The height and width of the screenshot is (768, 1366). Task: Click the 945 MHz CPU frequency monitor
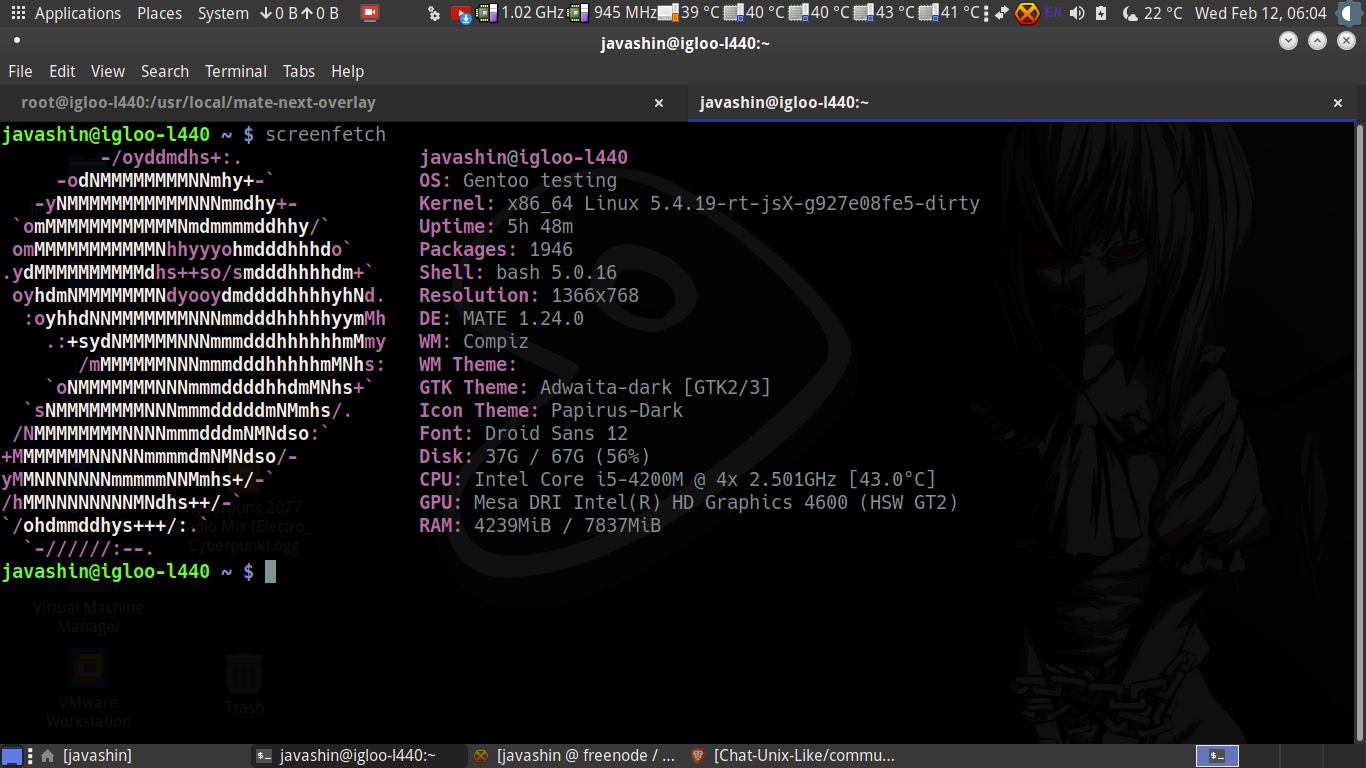(x=611, y=13)
